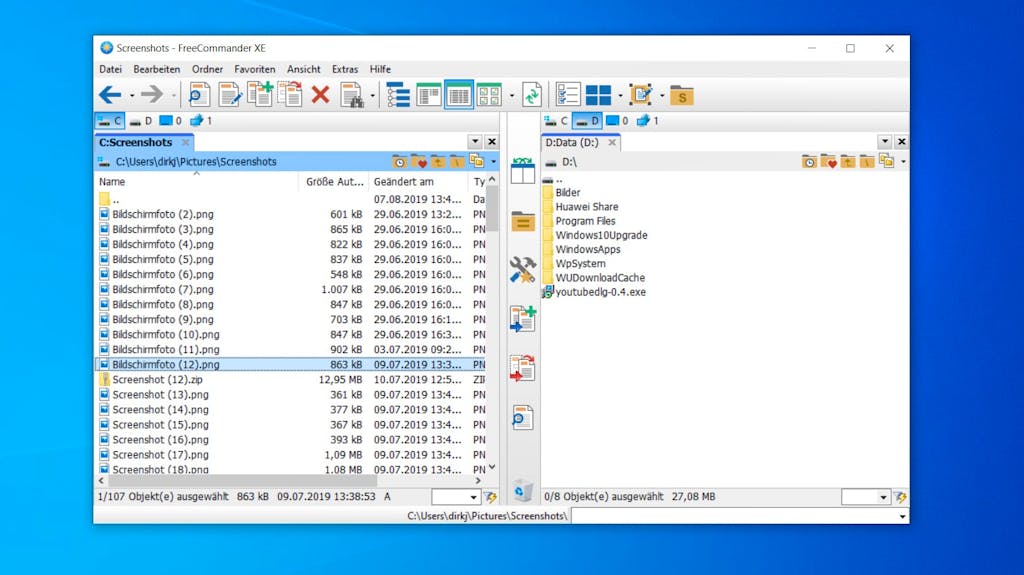Switch to thumbnails view mode
This screenshot has width=1024, height=575.
click(x=489, y=95)
